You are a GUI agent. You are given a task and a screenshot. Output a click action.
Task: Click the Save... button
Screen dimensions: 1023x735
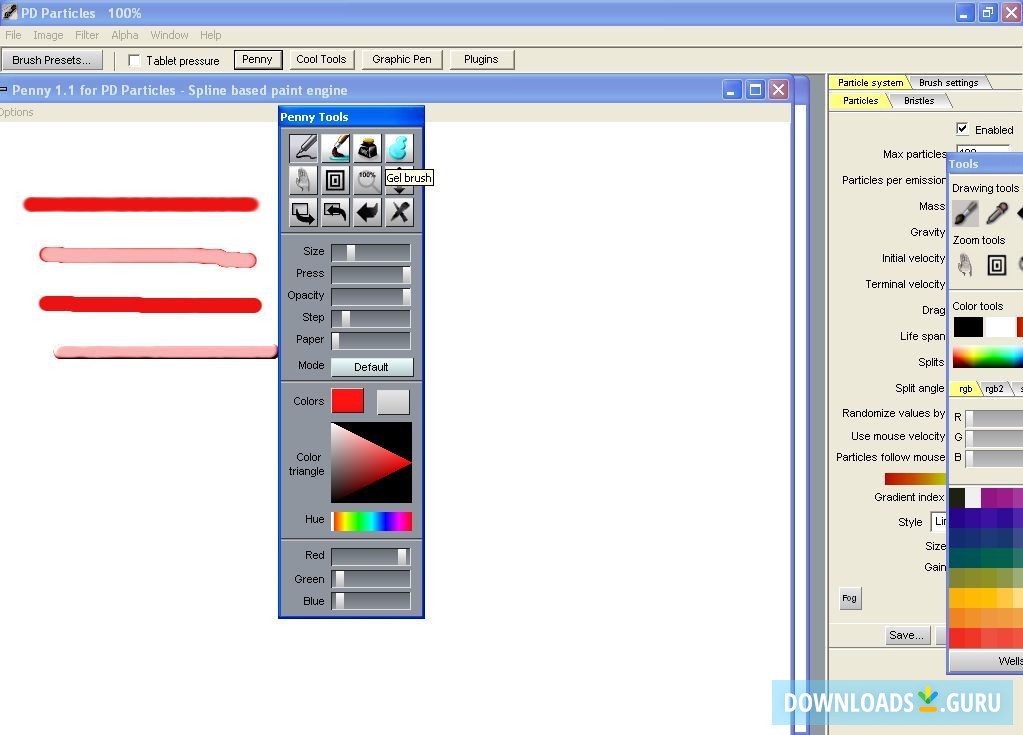(x=906, y=635)
